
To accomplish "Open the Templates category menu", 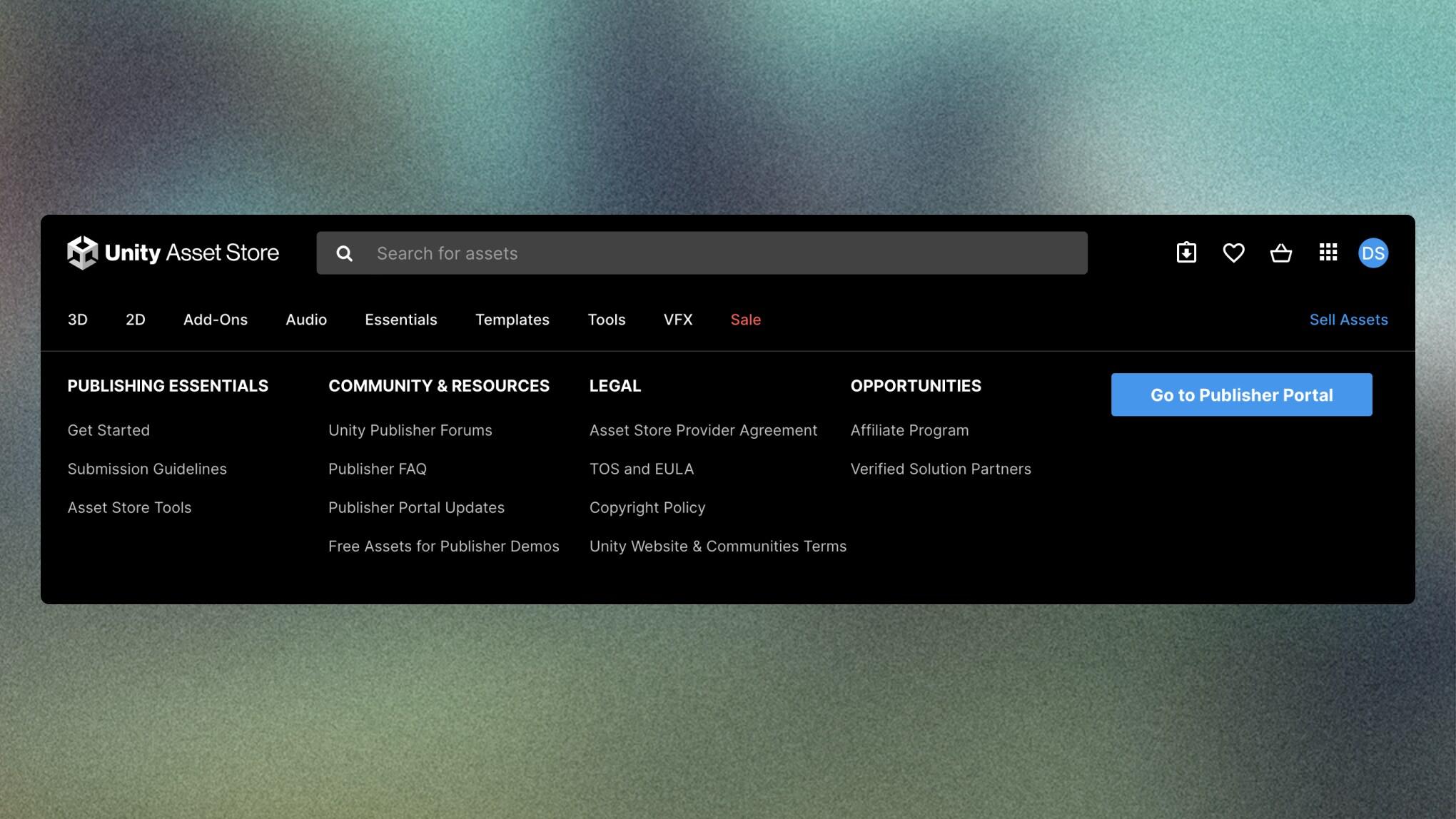I will pyautogui.click(x=512, y=320).
